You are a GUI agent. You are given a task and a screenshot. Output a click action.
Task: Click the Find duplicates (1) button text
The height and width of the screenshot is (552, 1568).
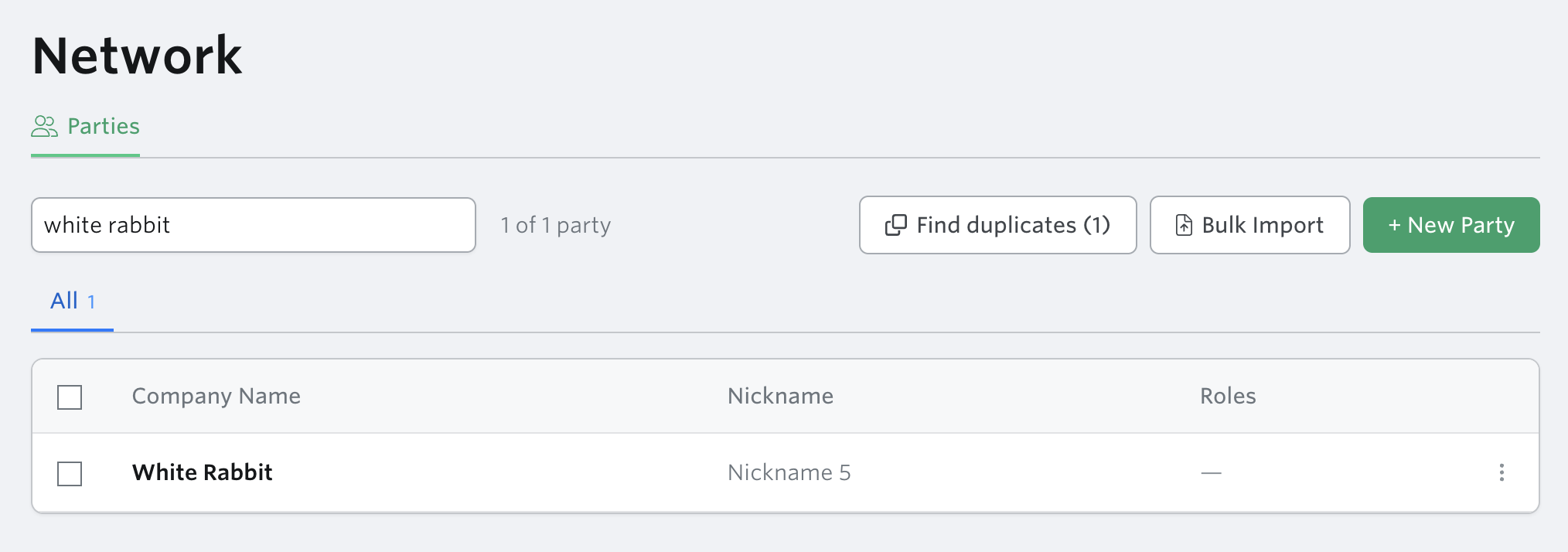1013,225
